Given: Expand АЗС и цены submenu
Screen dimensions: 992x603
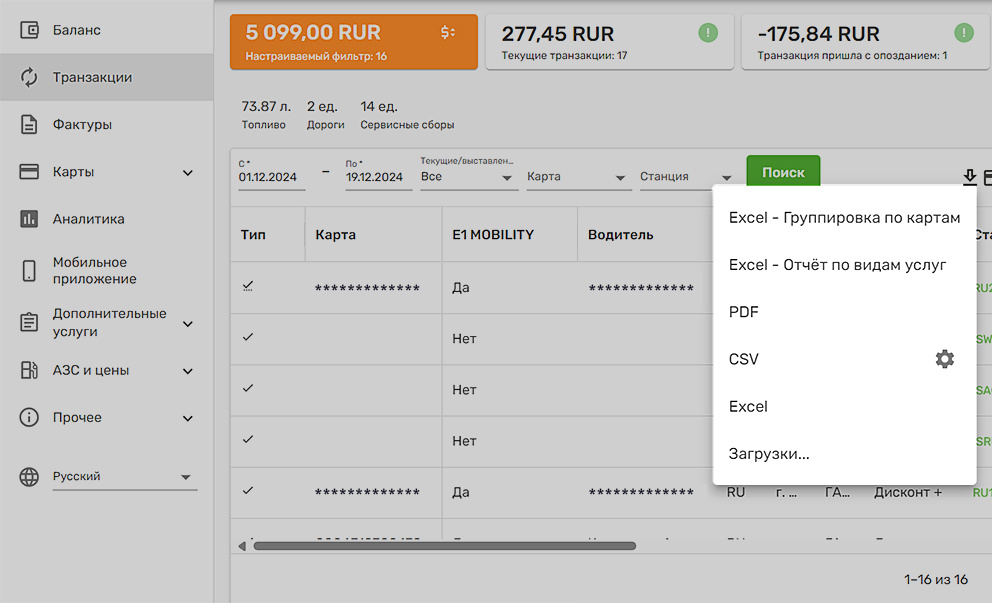Looking at the screenshot, I should (188, 371).
